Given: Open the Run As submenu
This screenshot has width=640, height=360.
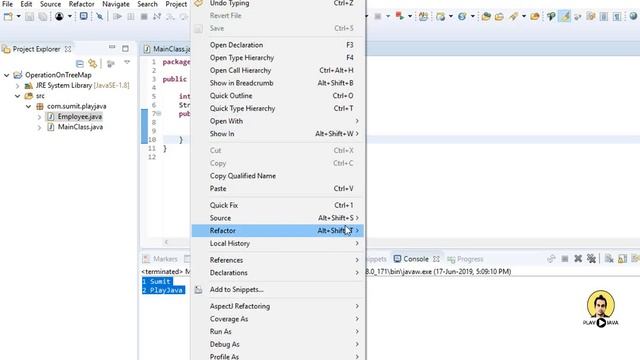Looking at the screenshot, I should (278, 331).
